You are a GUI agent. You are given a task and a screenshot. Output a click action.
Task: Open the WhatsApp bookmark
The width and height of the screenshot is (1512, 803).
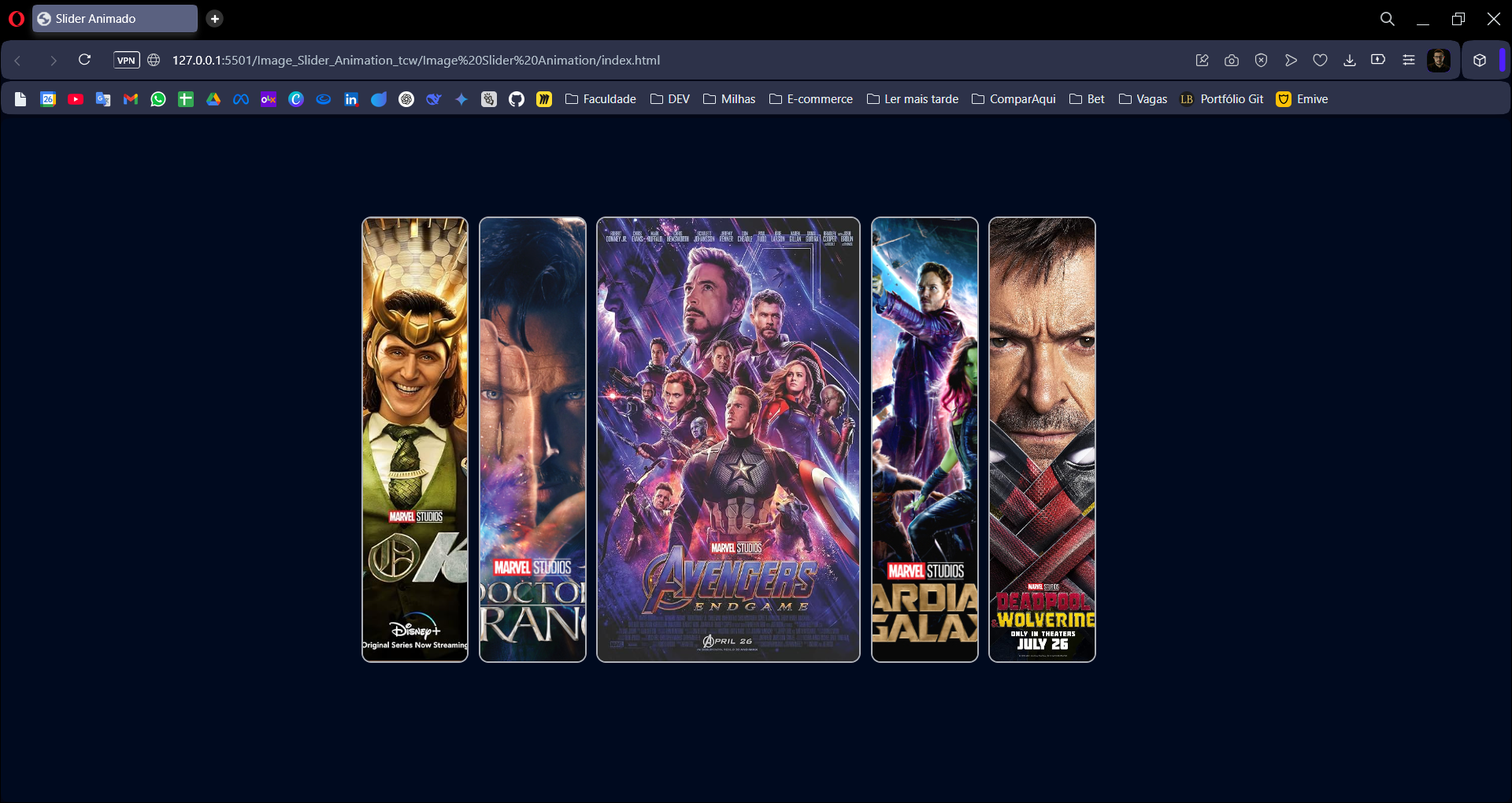point(158,99)
